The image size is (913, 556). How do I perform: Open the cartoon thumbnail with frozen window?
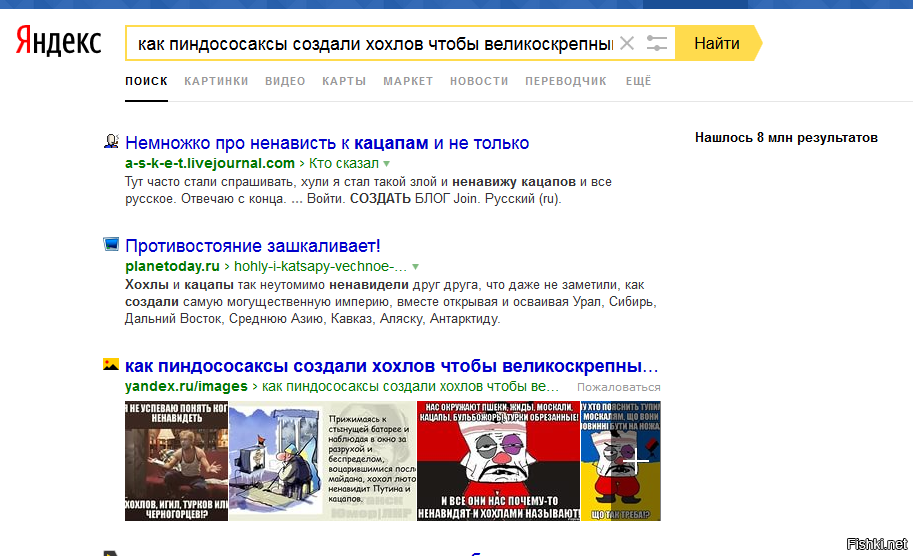[x=323, y=461]
